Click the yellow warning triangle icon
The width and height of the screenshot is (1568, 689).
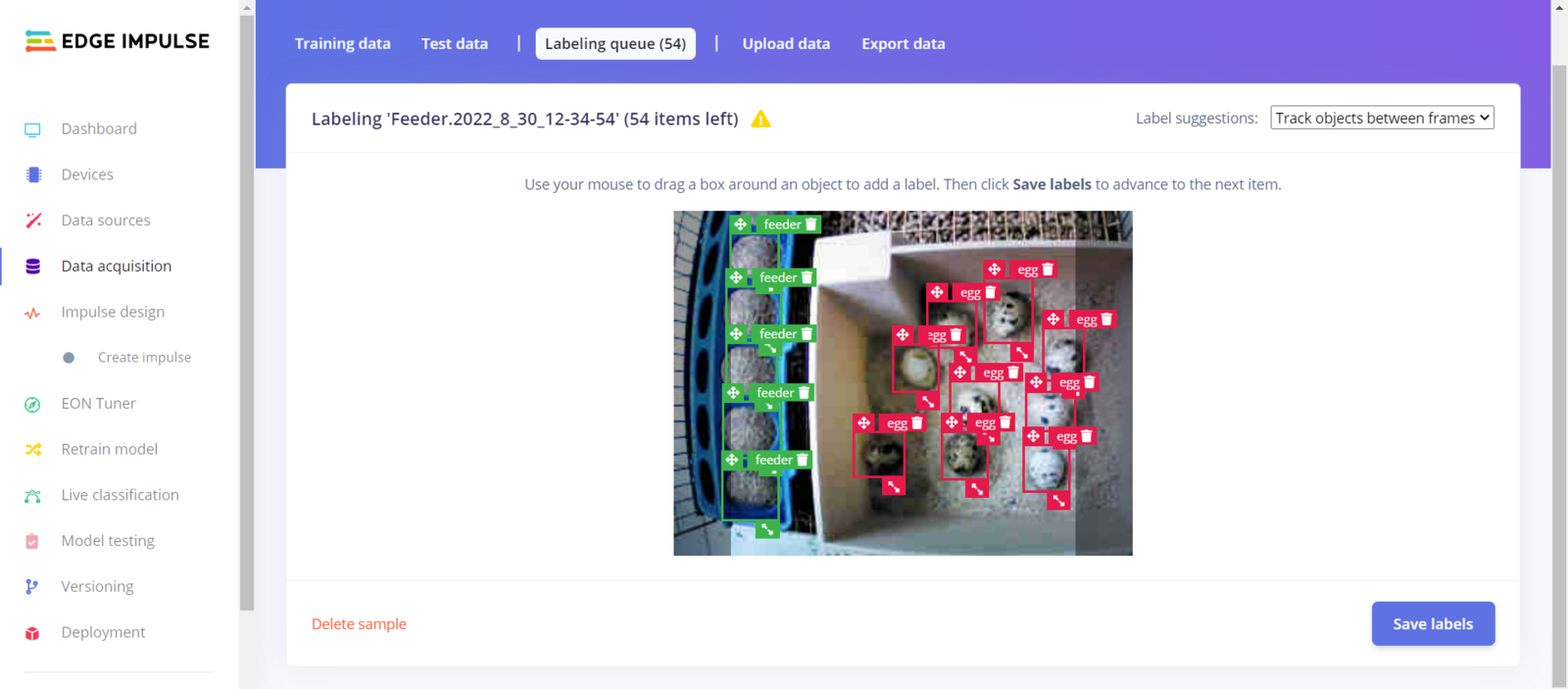[760, 119]
